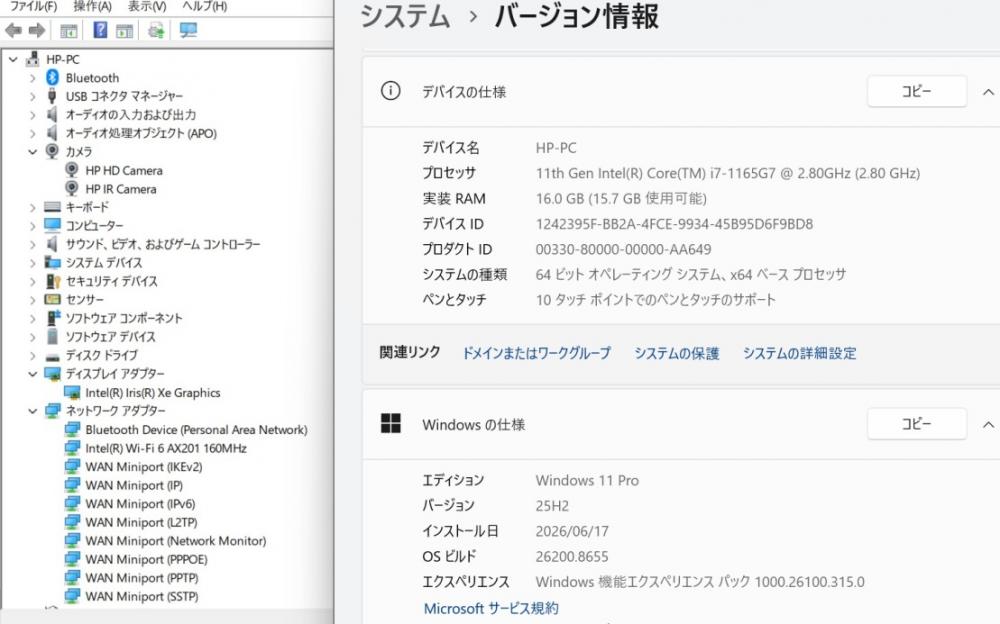Select the Intel Iris Xe Graphics adapter icon

coord(72,392)
